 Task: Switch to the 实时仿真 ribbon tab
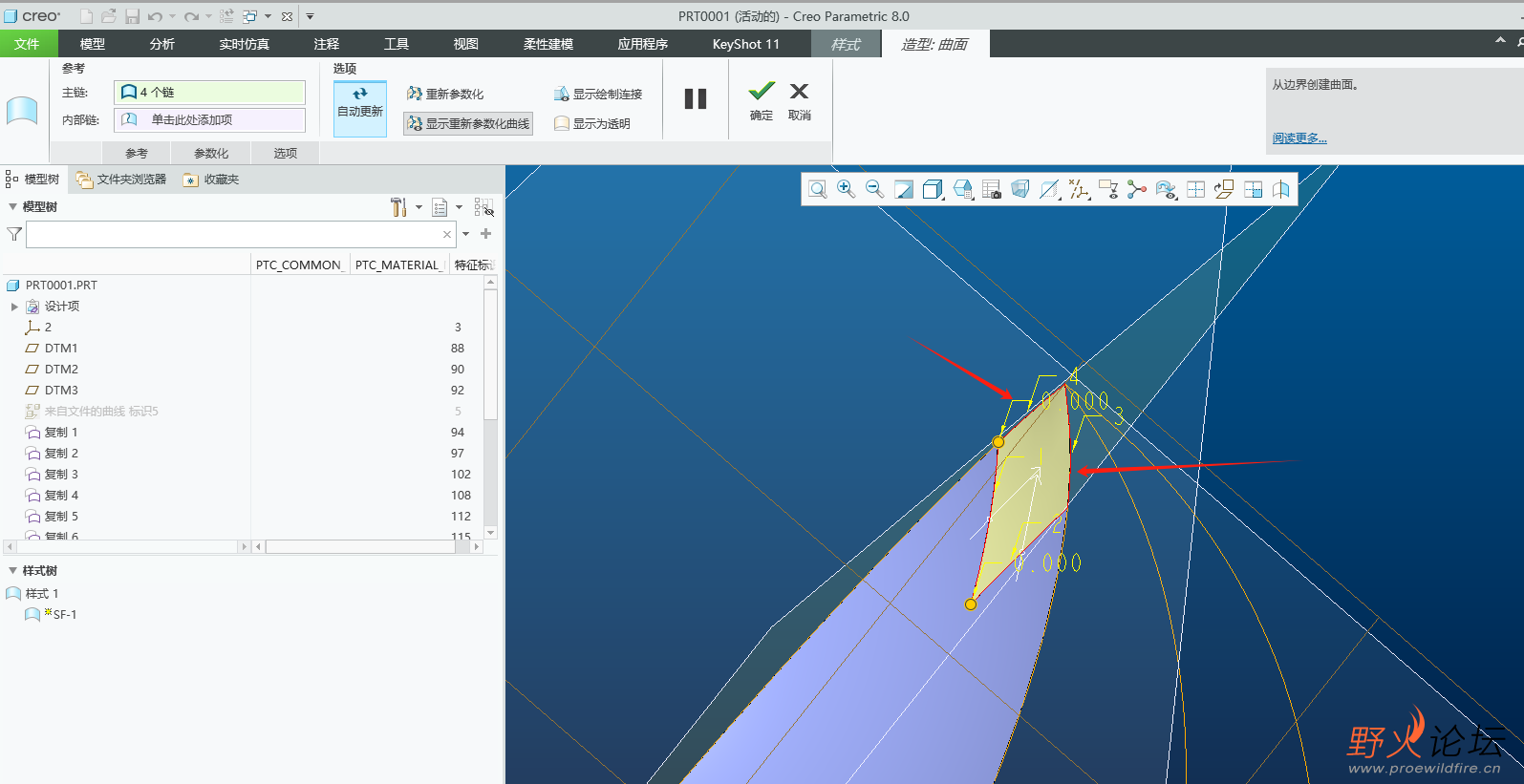tap(245, 44)
